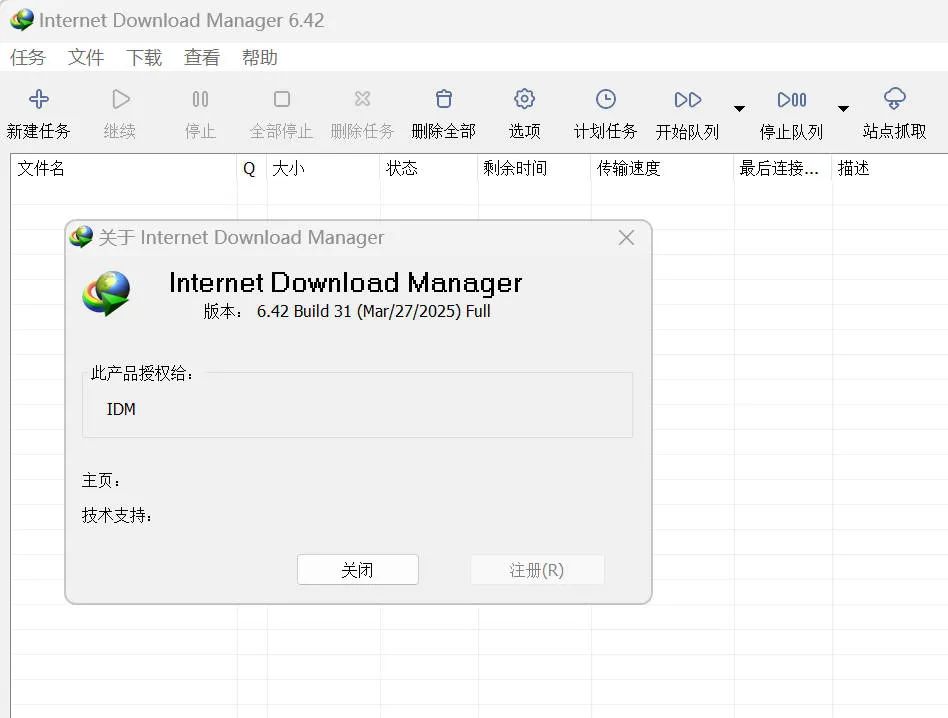The height and width of the screenshot is (718, 948).
Task: Sort by 剩余时间 column header
Action: pyautogui.click(x=534, y=168)
